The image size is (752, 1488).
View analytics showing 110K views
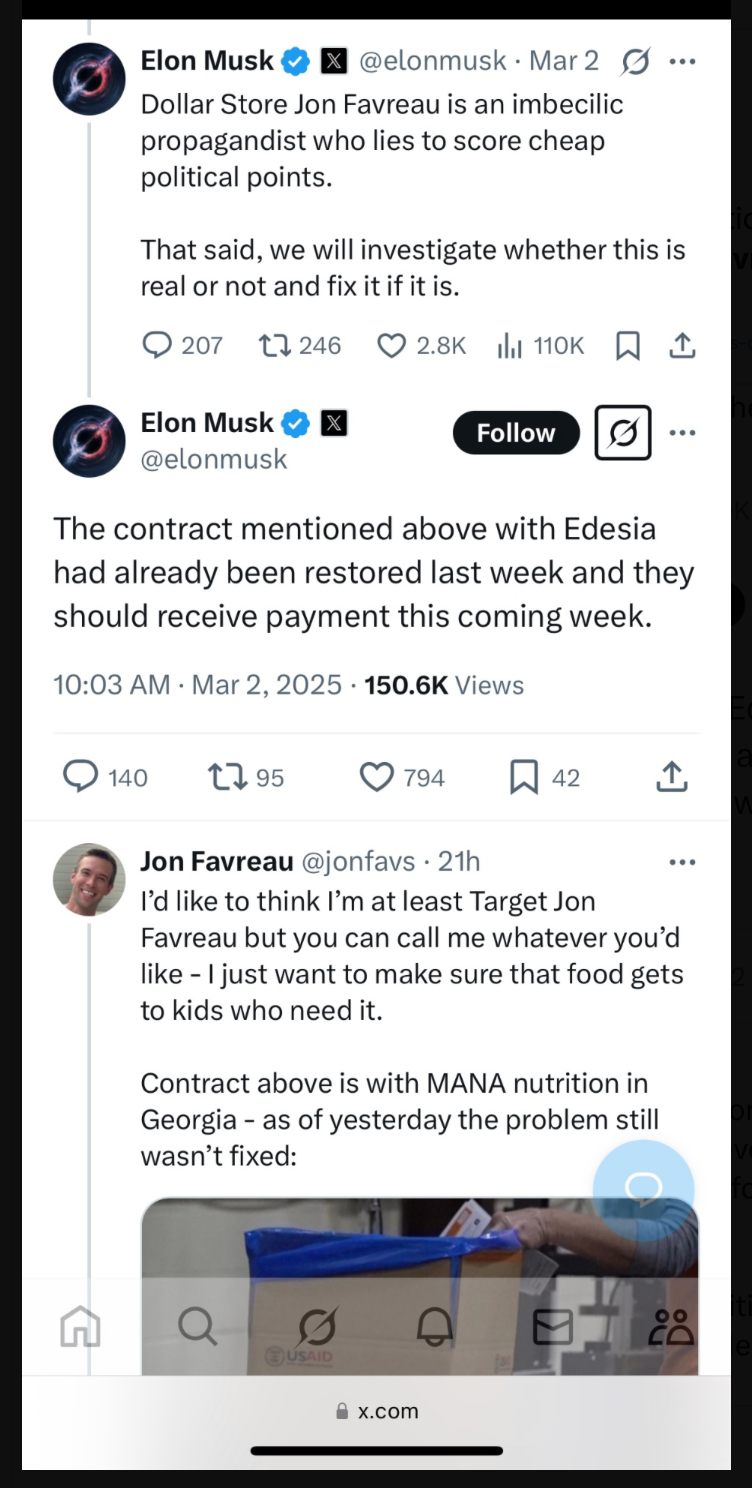tap(540, 346)
